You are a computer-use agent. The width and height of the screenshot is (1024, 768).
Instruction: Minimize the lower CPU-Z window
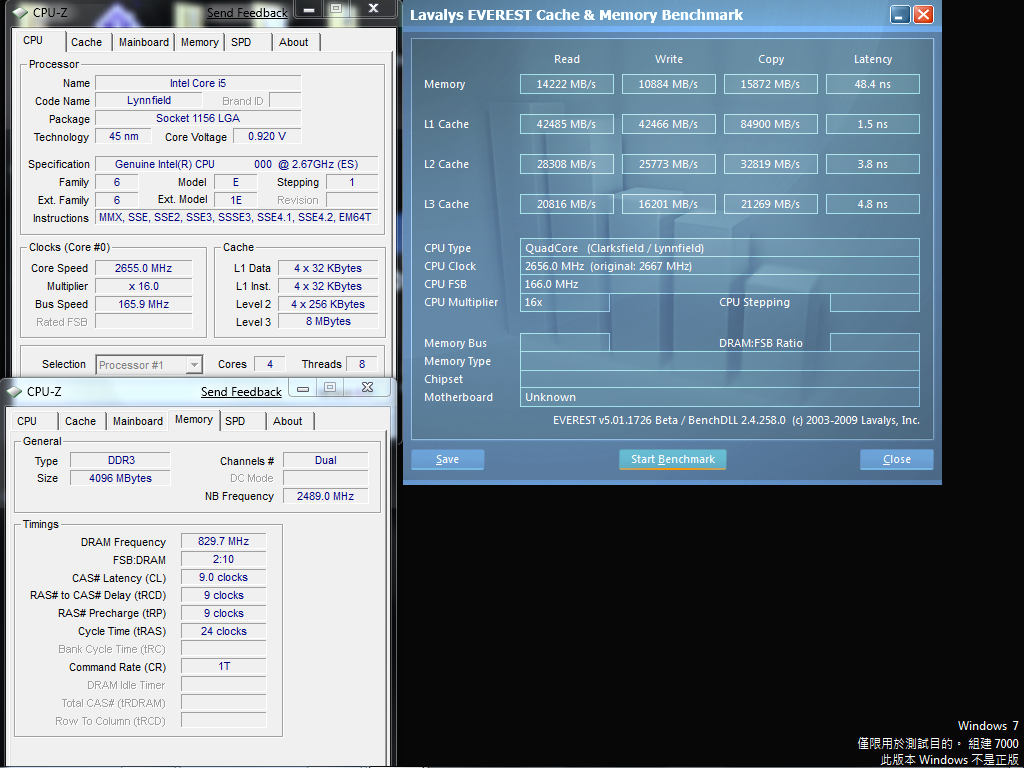tap(302, 387)
